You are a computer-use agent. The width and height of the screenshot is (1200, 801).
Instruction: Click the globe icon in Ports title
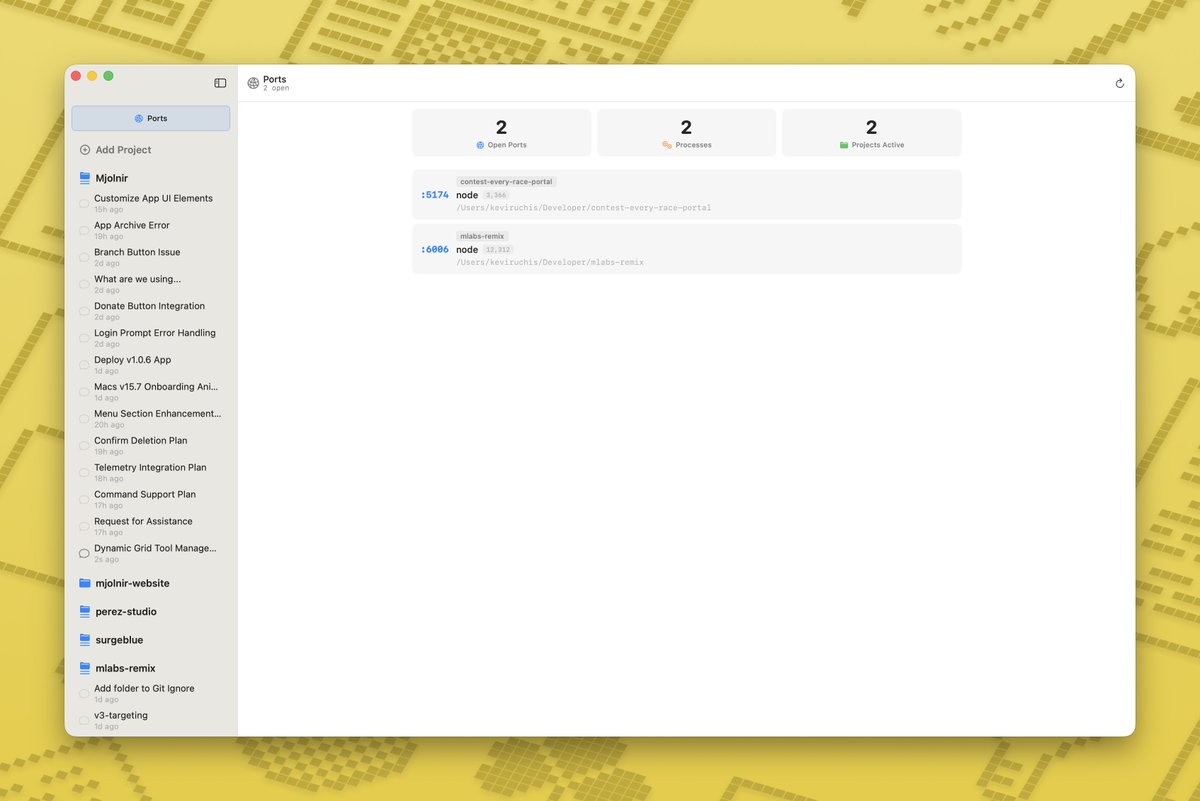(x=253, y=84)
